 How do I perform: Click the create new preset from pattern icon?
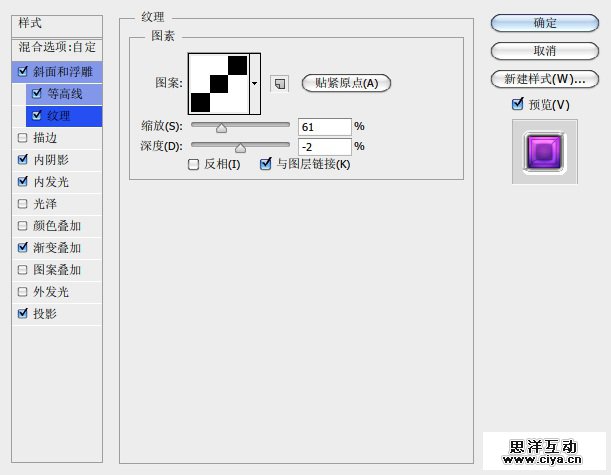[x=279, y=83]
